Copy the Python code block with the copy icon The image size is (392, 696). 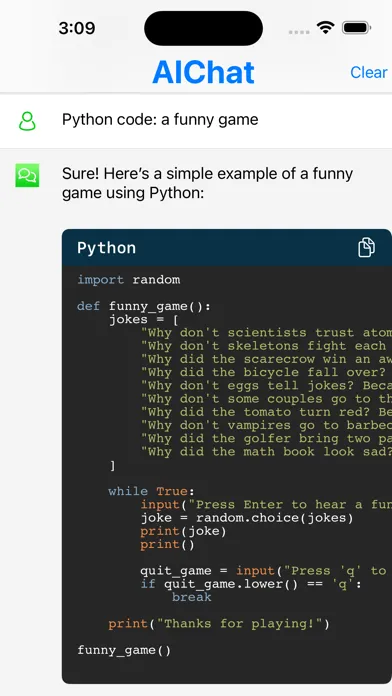[x=366, y=248]
